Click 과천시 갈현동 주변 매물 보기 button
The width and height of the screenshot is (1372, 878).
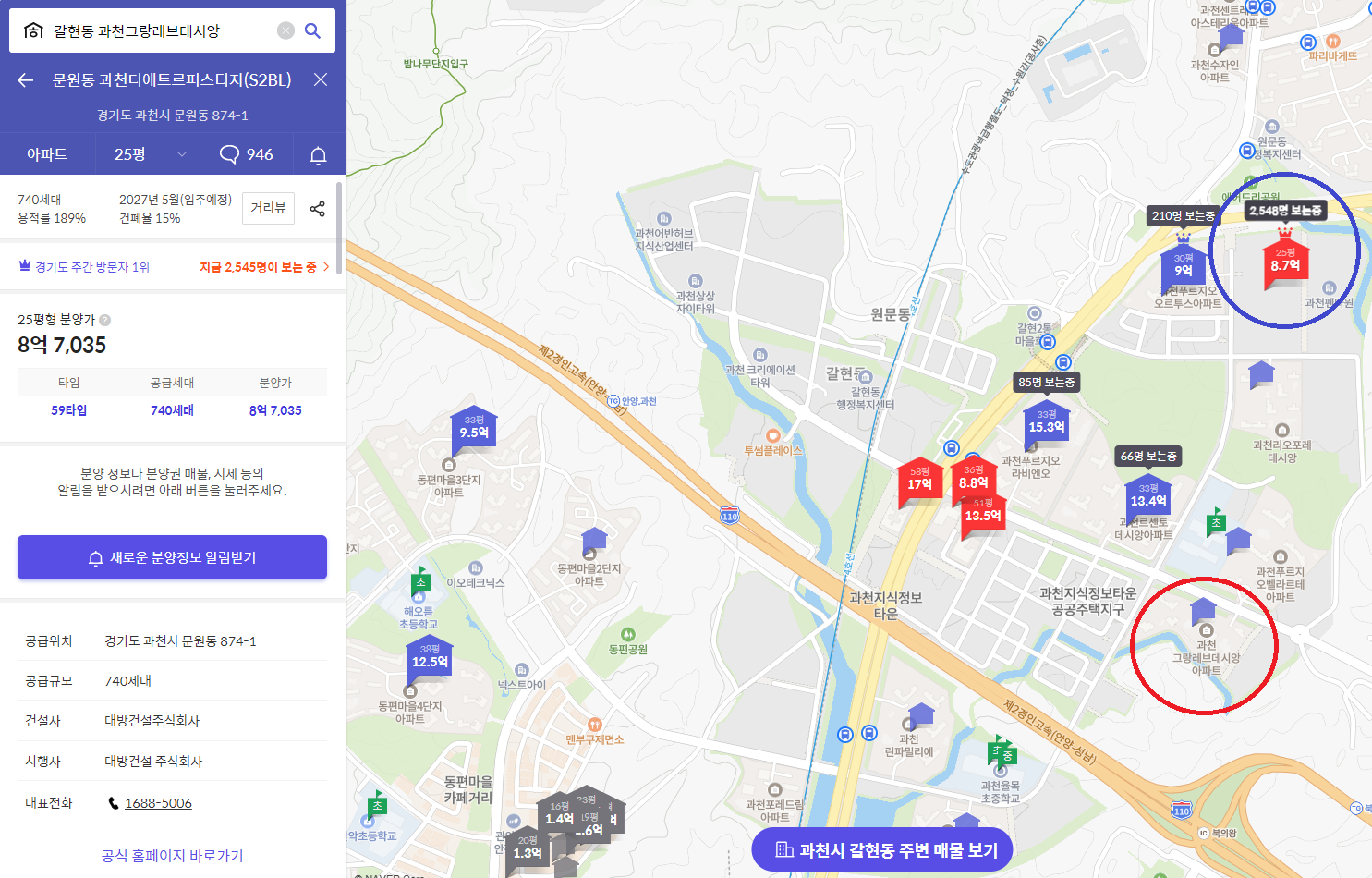coord(882,849)
